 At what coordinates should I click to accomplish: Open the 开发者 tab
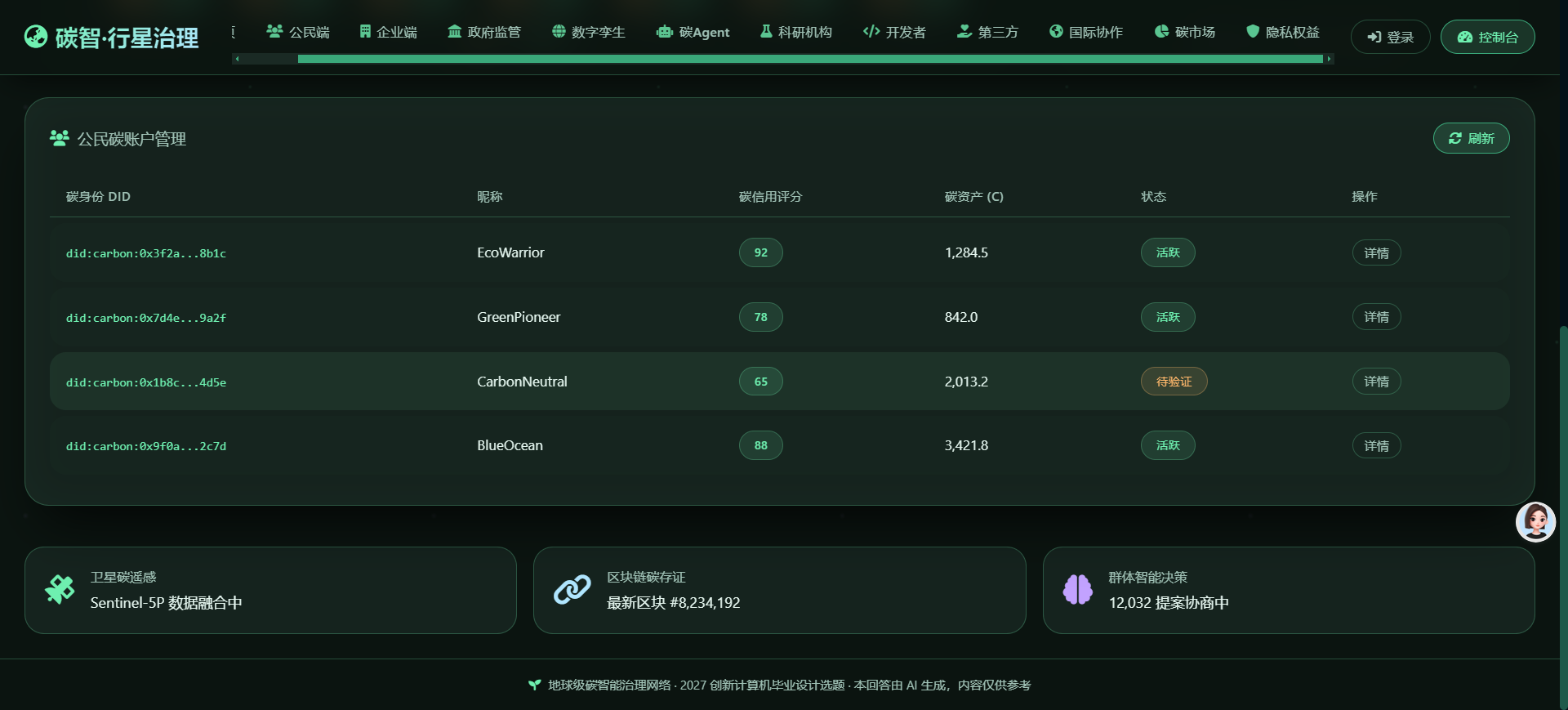point(895,32)
